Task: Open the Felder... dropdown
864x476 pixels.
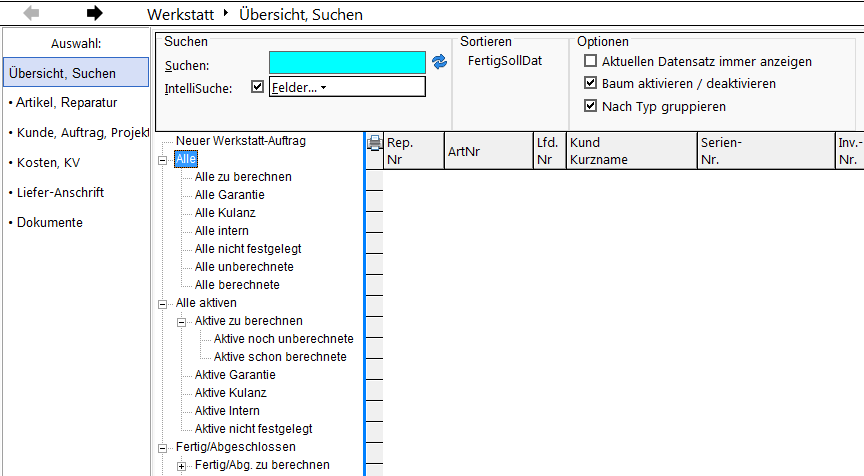Action: (x=347, y=87)
